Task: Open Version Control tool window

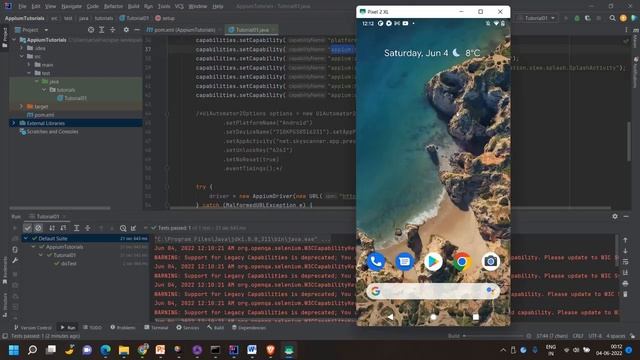Action: coord(33,327)
